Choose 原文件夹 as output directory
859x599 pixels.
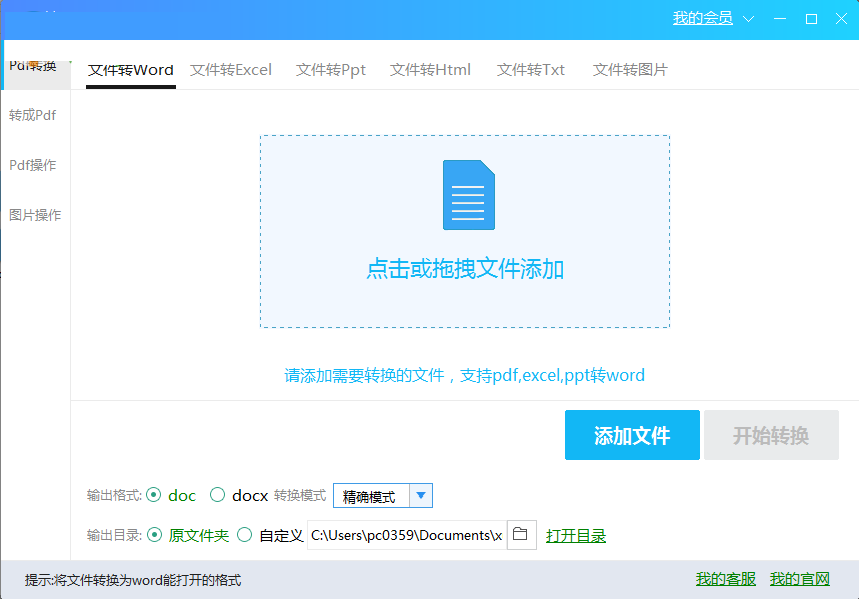coord(157,534)
